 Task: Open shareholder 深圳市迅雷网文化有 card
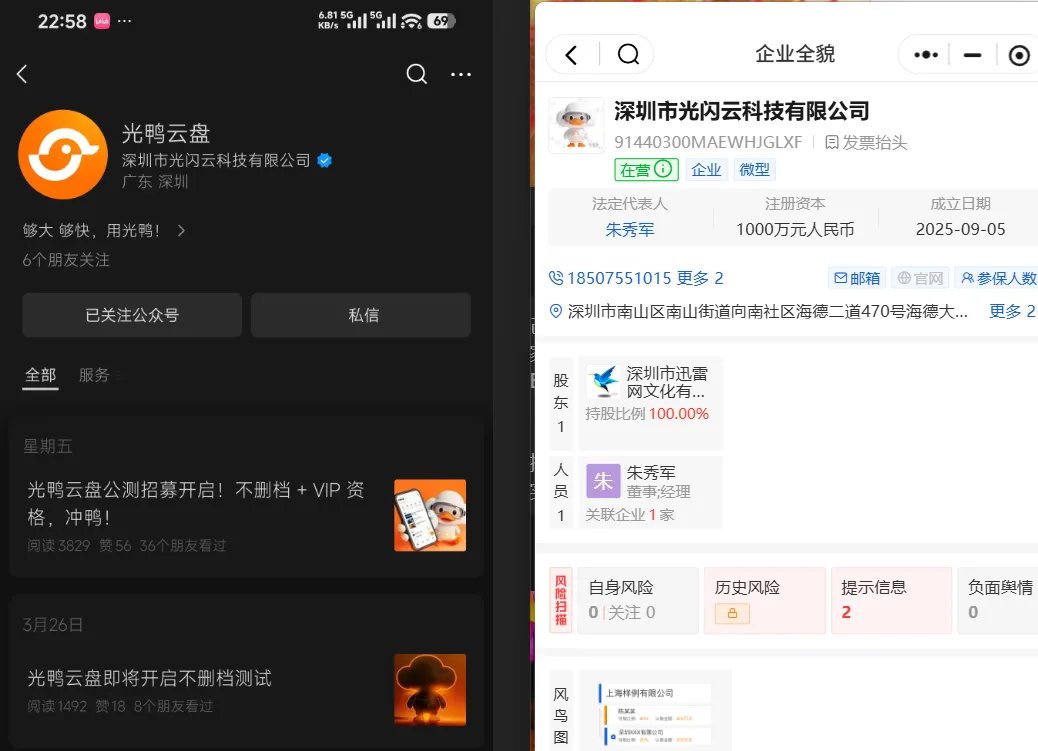[651, 403]
